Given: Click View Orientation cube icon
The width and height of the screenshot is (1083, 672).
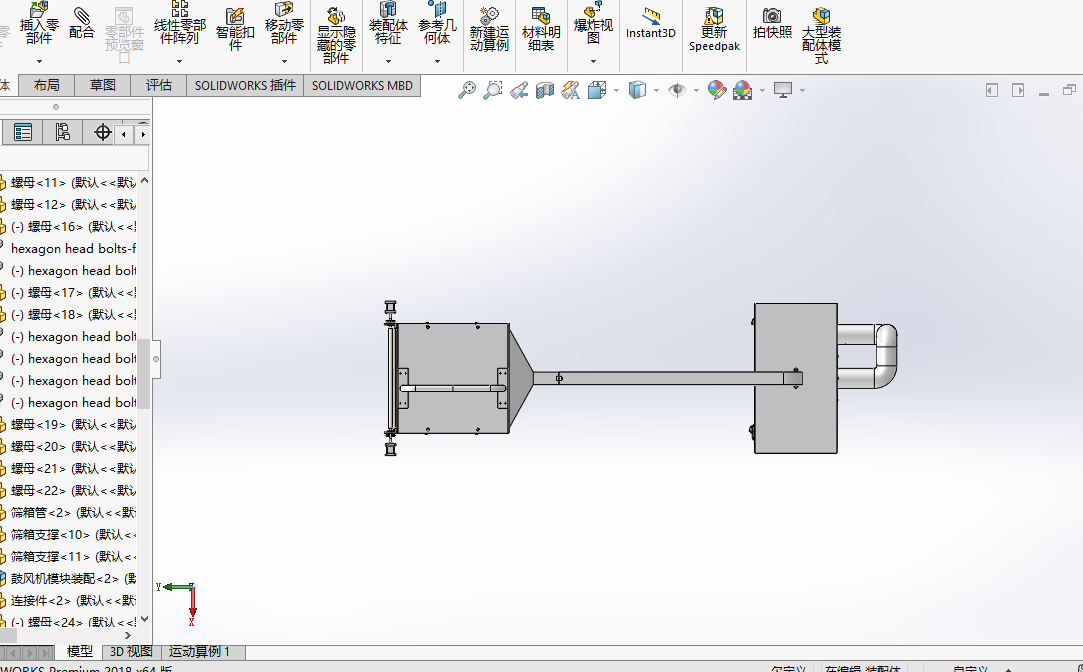Looking at the screenshot, I should (x=597, y=90).
